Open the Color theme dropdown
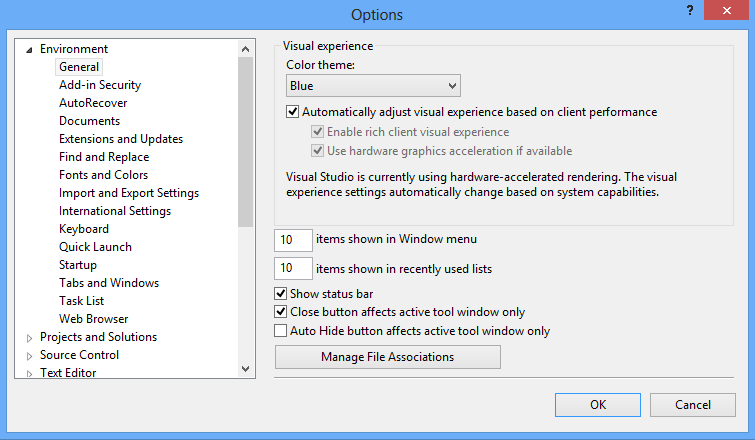Image resolution: width=755 pixels, height=440 pixels. pyautogui.click(x=373, y=86)
